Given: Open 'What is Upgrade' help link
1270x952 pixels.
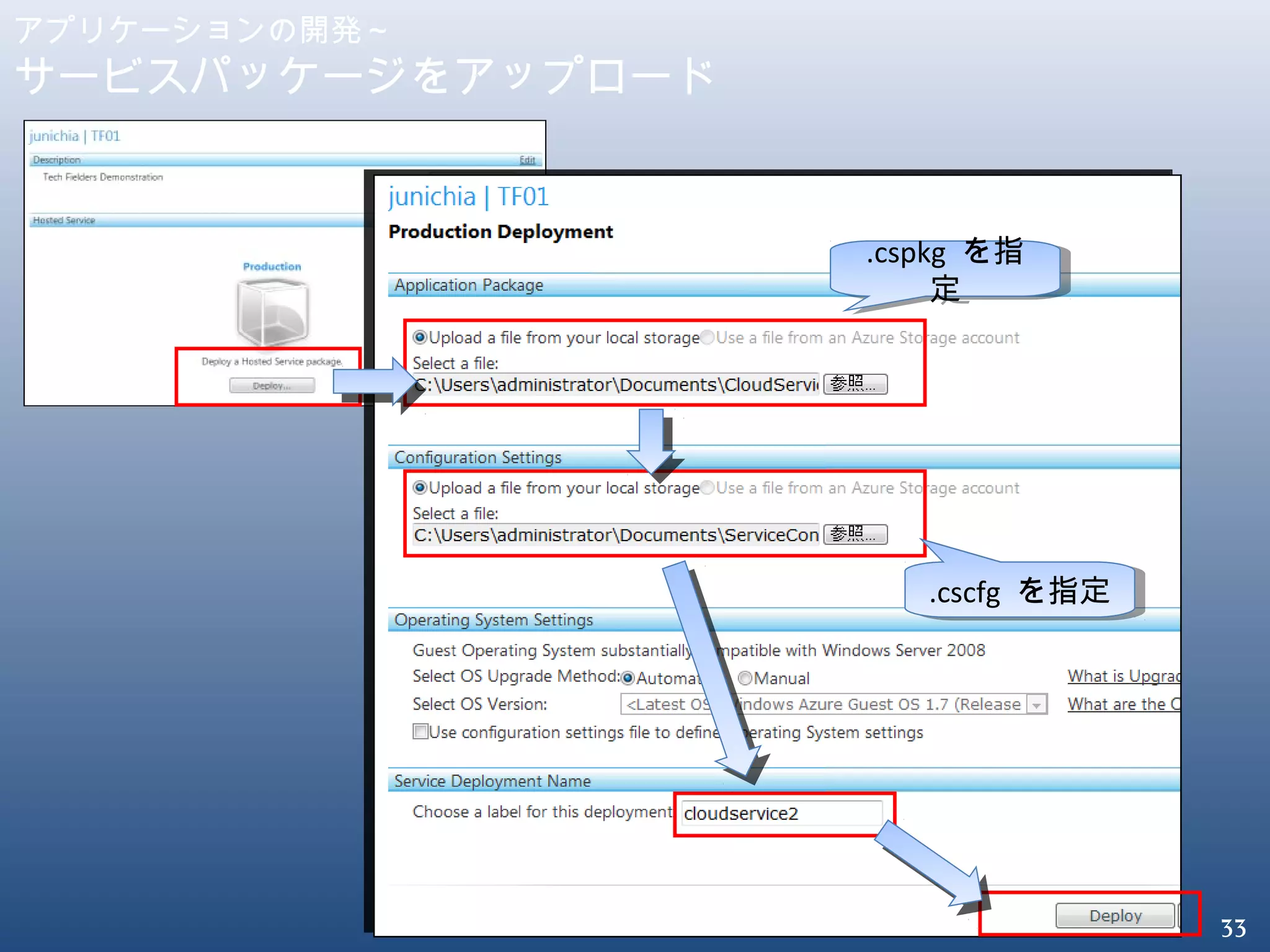Looking at the screenshot, I should [x=1124, y=676].
